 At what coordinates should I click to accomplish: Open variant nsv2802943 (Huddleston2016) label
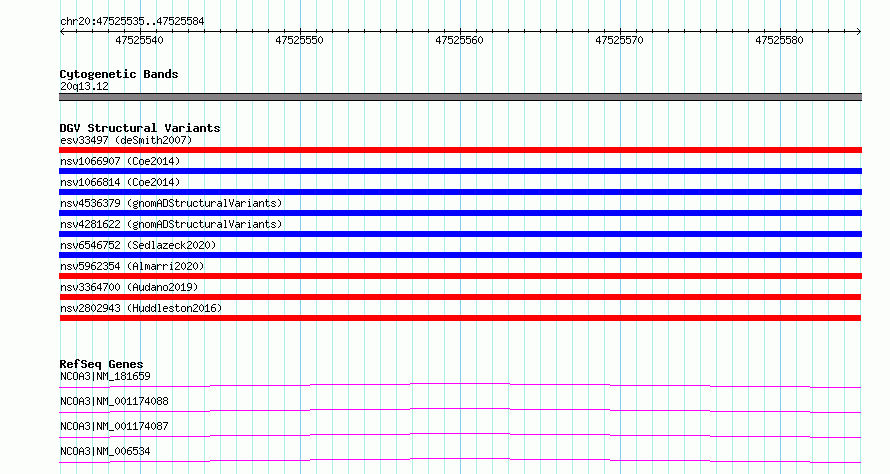click(141, 308)
